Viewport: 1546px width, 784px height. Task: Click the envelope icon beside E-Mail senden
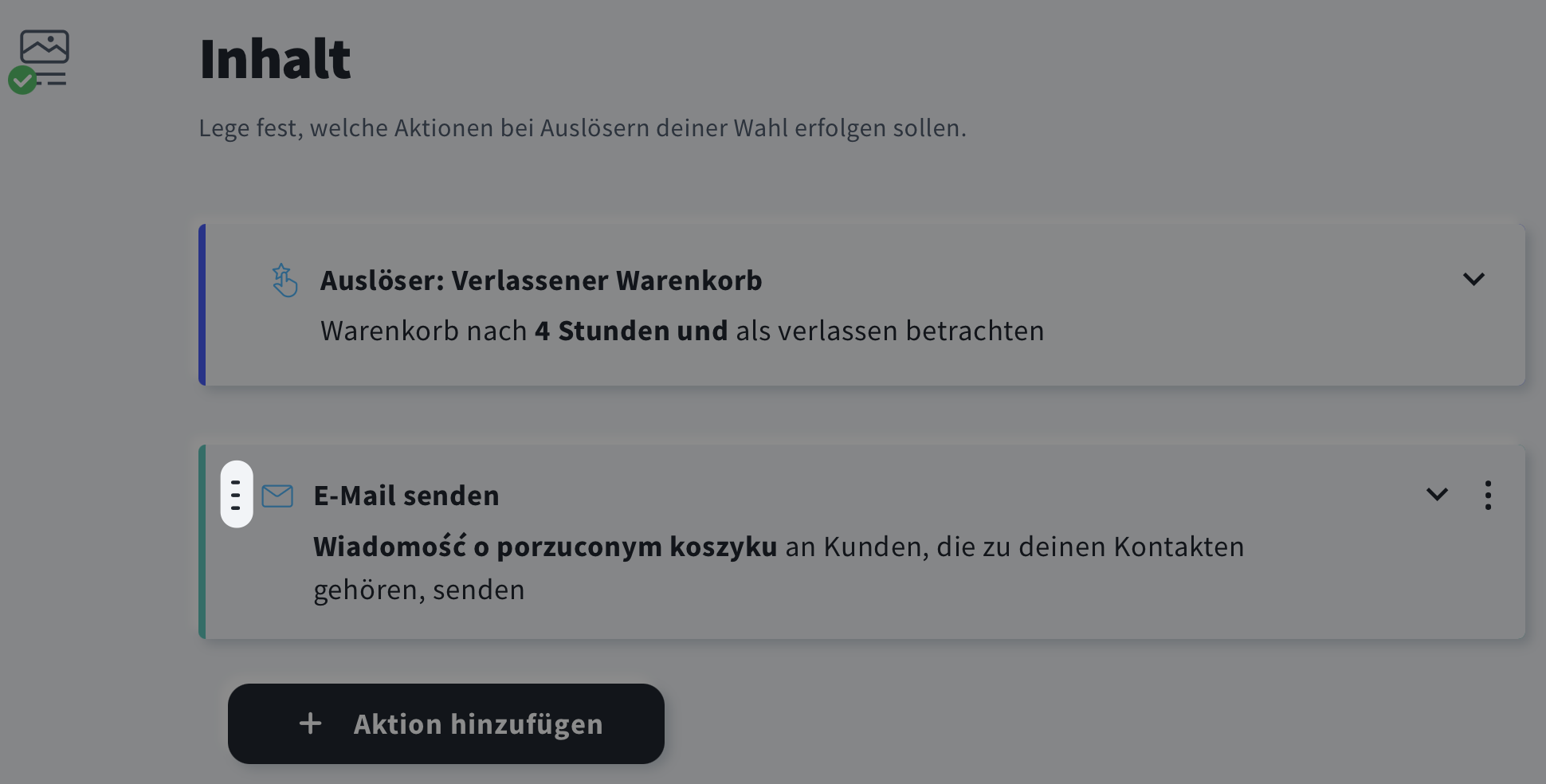tap(277, 496)
